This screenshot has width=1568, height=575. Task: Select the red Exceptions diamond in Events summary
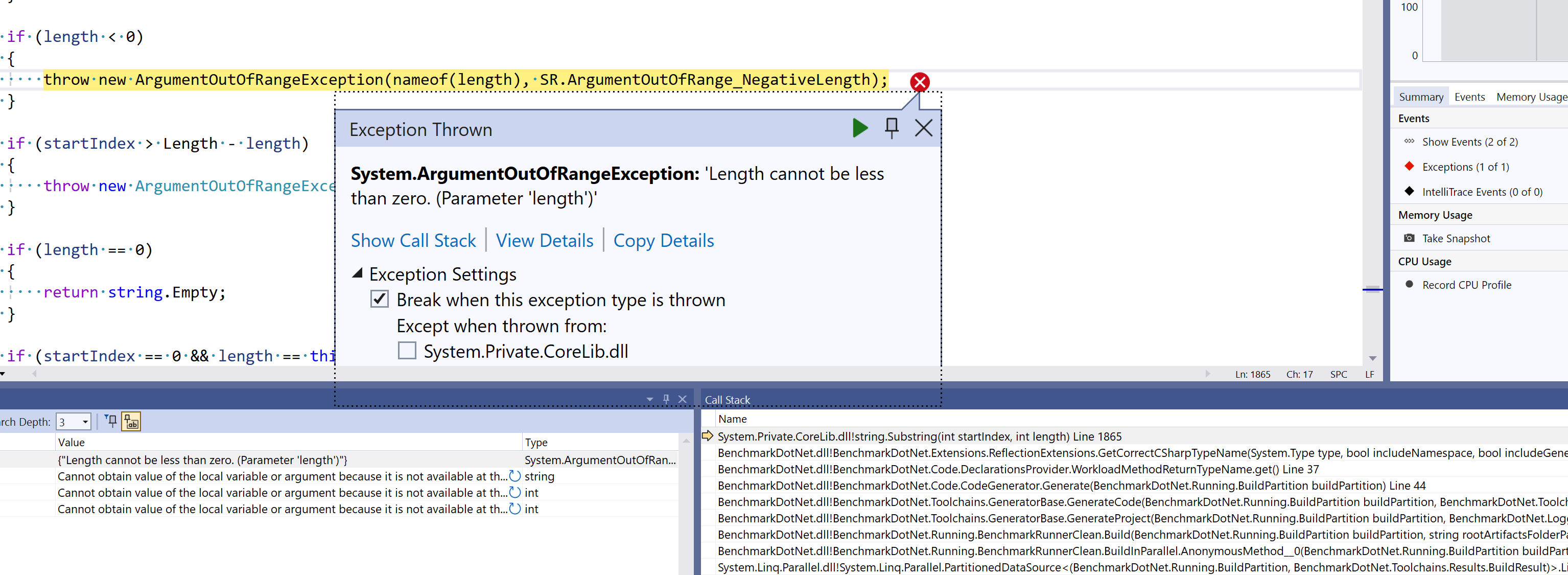click(x=1410, y=166)
